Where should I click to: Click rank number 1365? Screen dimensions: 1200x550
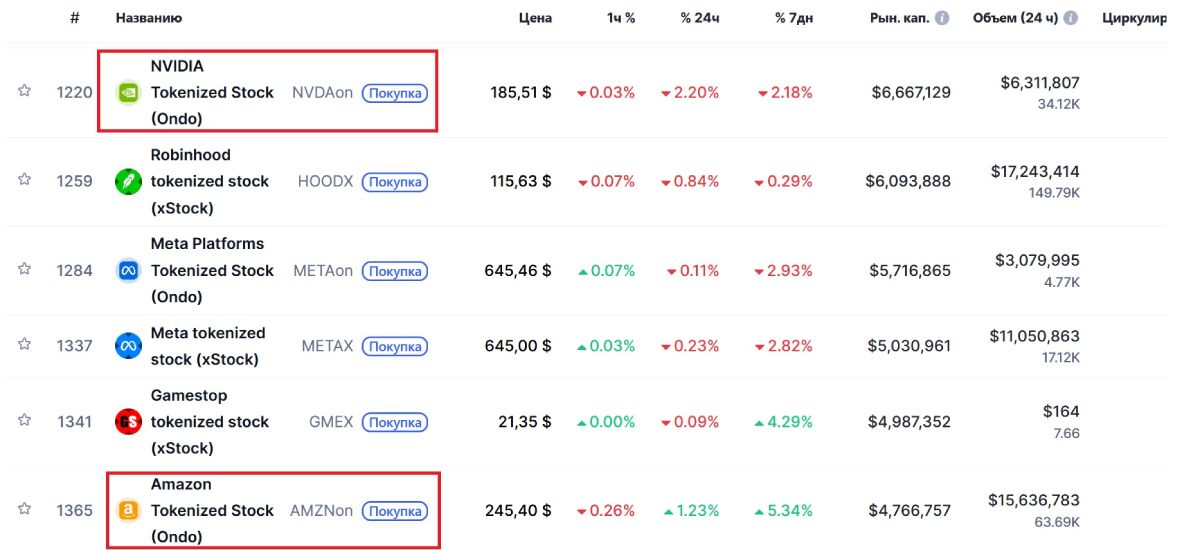(x=75, y=510)
